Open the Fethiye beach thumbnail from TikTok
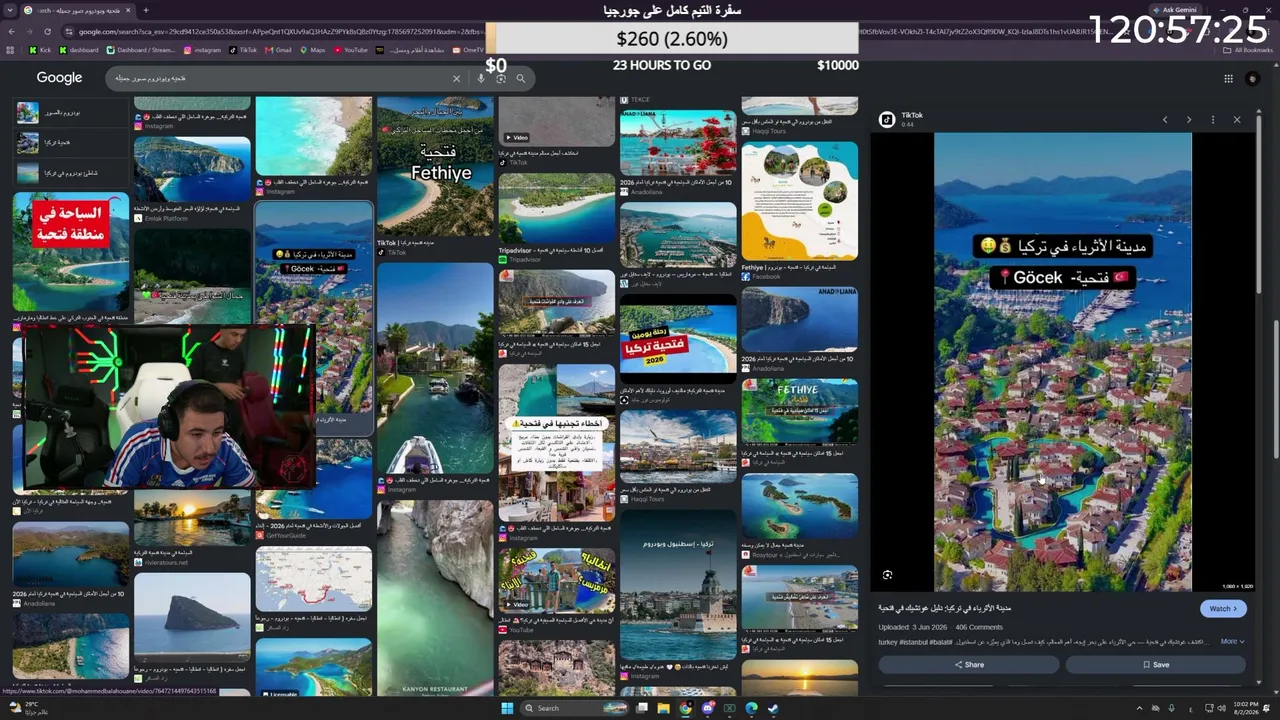 [x=435, y=166]
